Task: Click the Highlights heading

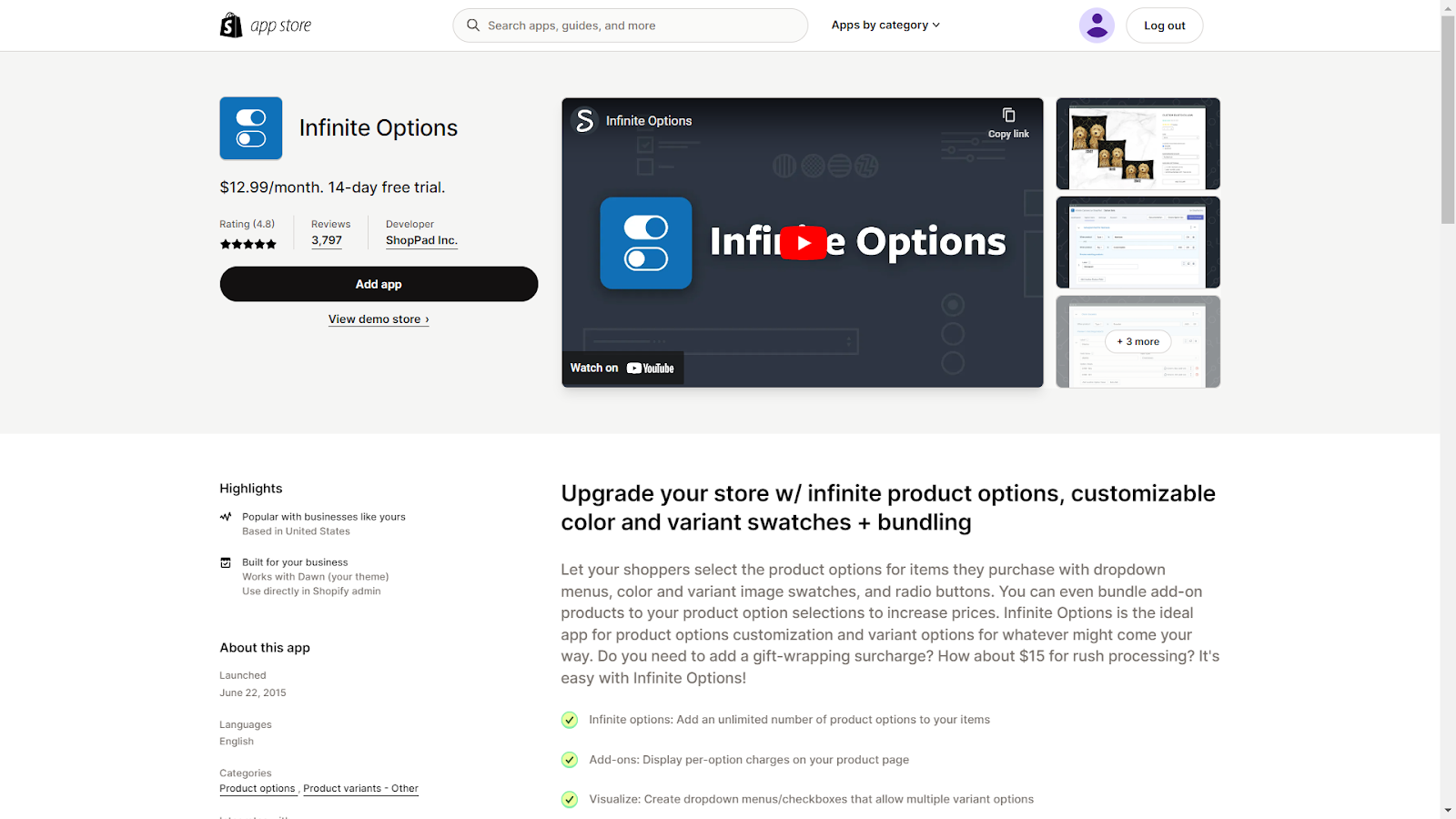Action: [x=251, y=489]
